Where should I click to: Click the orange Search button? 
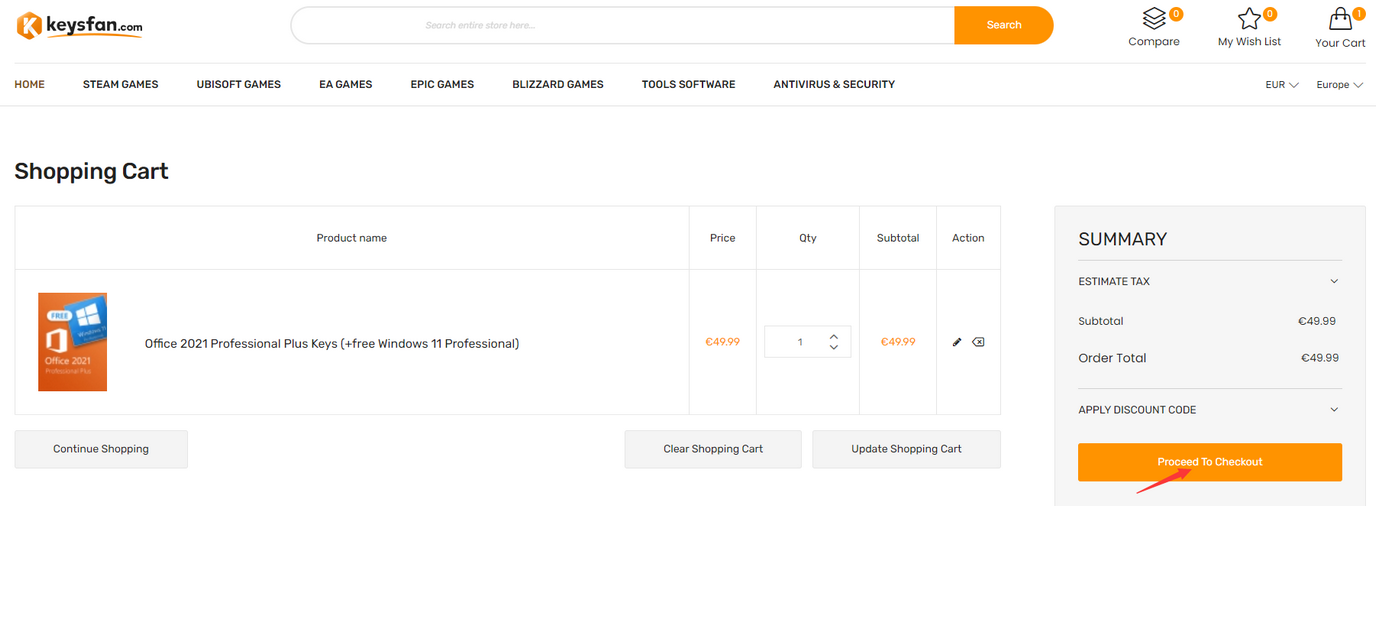click(x=1004, y=25)
